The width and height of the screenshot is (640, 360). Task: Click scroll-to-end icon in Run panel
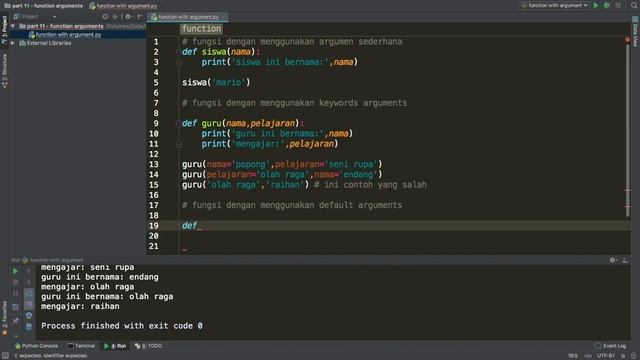pos(29,304)
